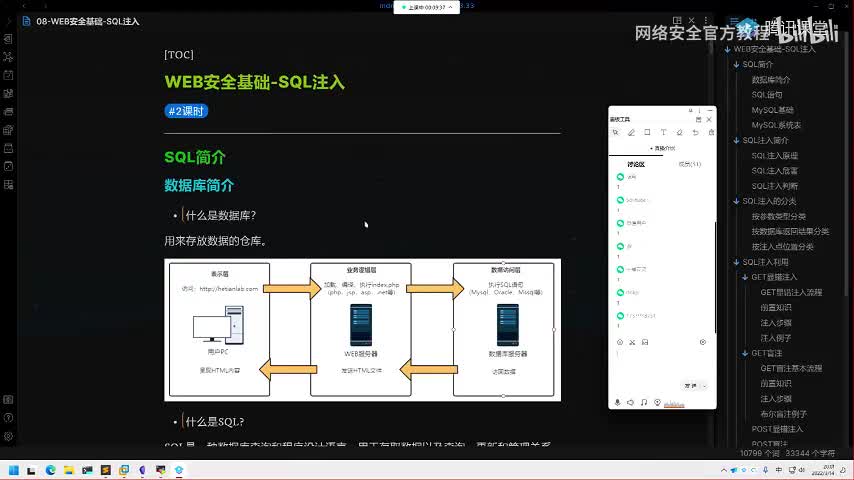Go to MySQL系统表 in the outline
The height and width of the screenshot is (480, 854).
[776, 125]
